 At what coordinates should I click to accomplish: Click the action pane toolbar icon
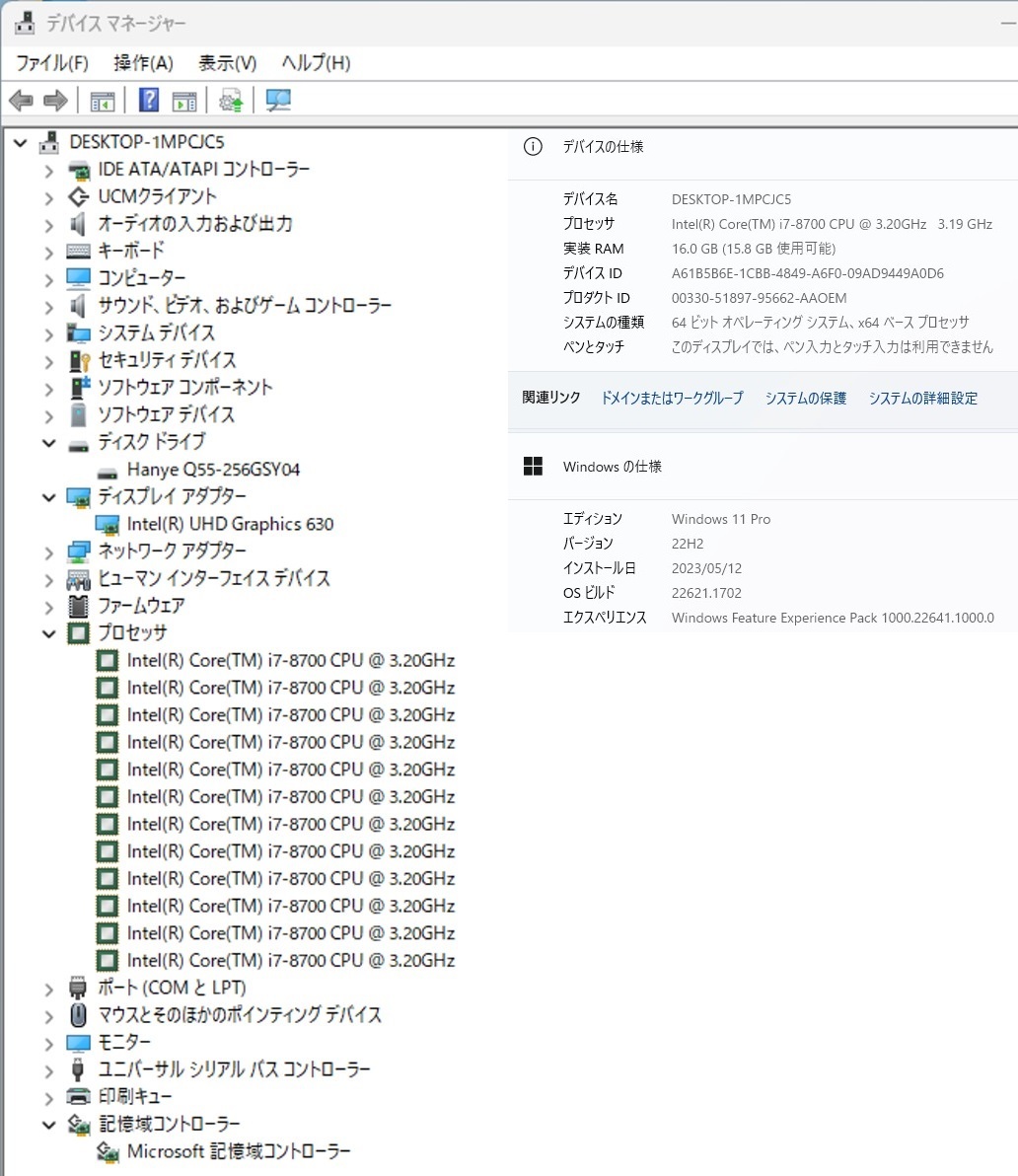[x=184, y=101]
